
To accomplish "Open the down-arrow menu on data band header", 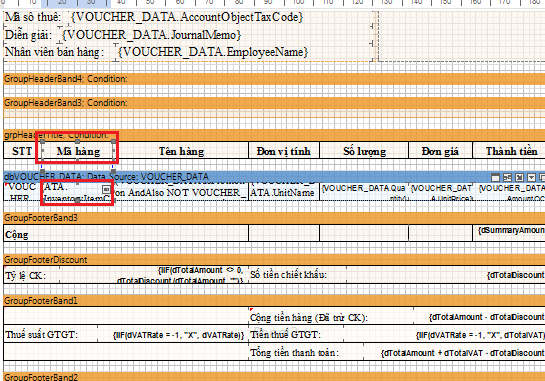I will pyautogui.click(x=531, y=178).
